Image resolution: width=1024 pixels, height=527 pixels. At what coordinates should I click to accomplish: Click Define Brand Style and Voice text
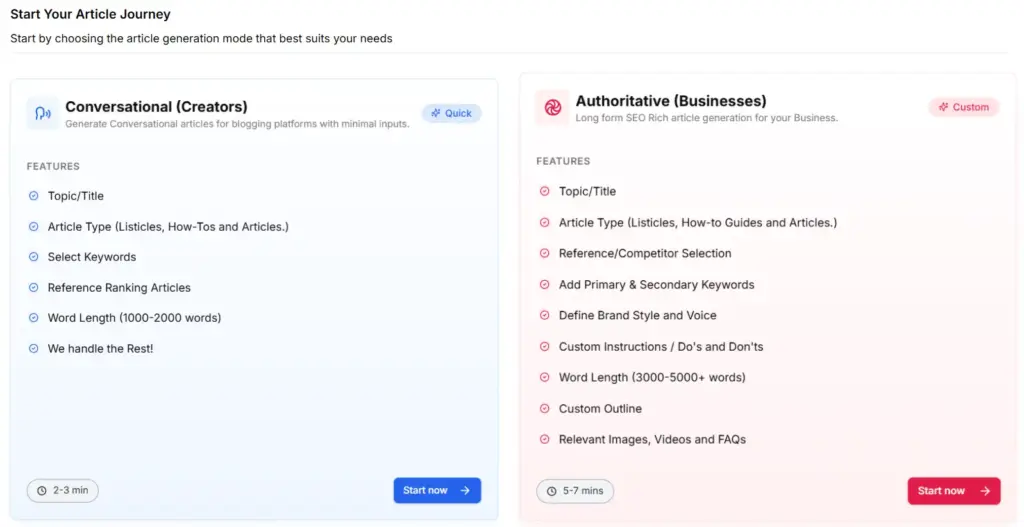click(637, 315)
